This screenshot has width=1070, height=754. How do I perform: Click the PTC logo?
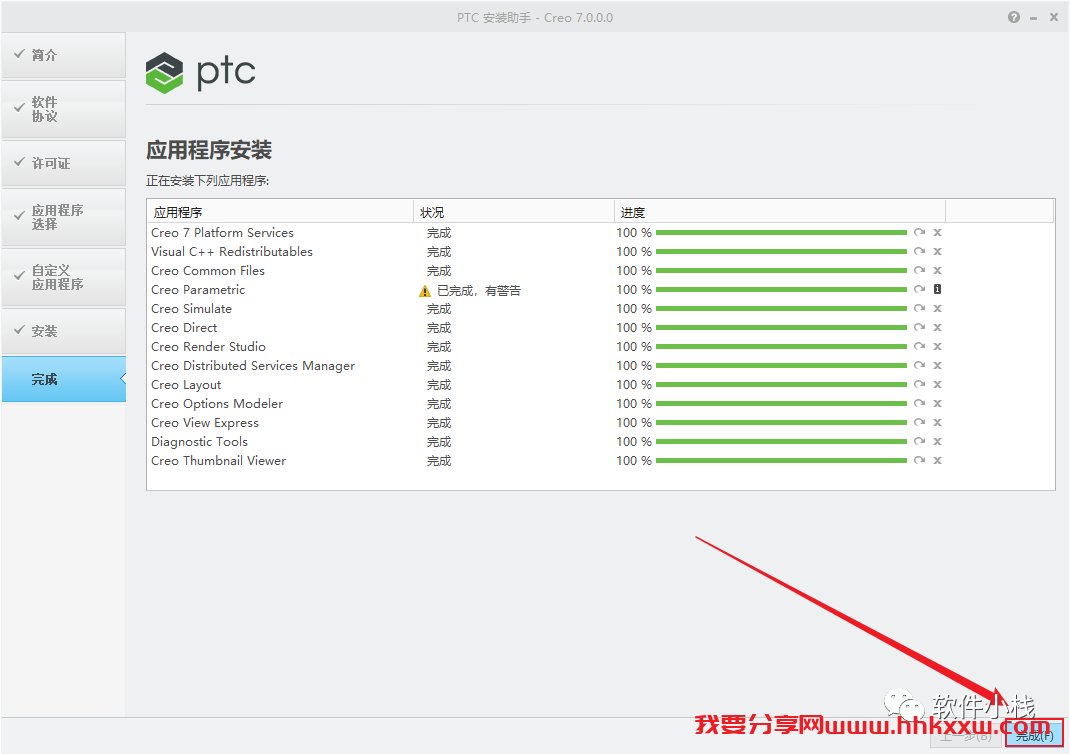(201, 72)
